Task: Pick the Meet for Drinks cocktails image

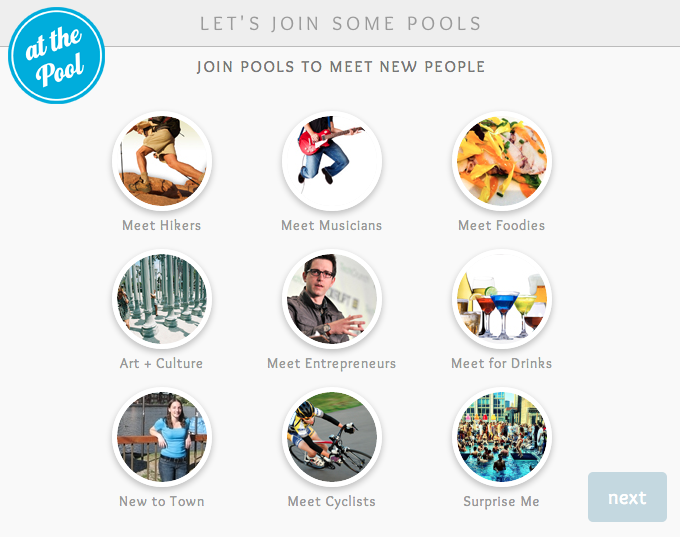Action: click(502, 299)
